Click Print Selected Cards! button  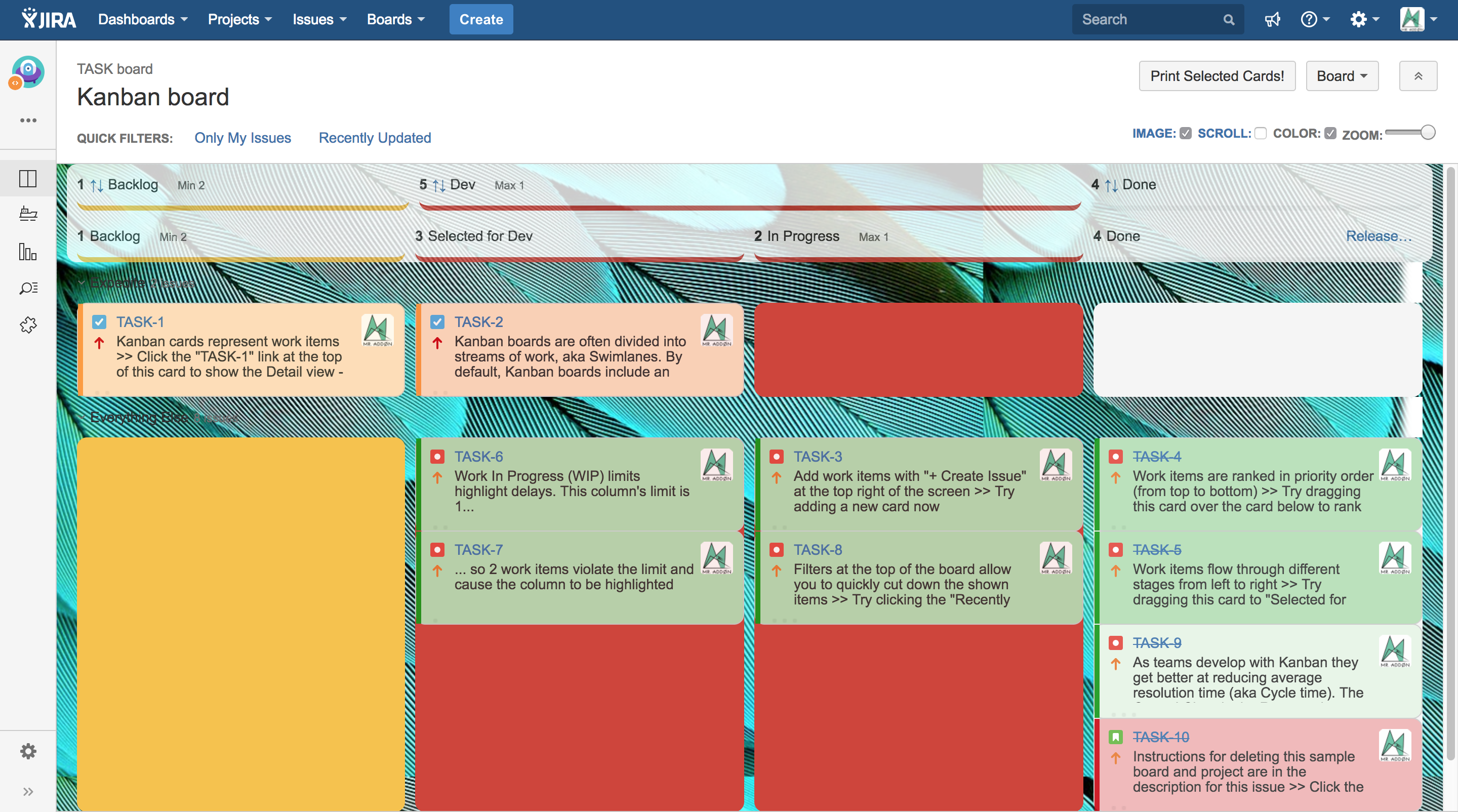(x=1217, y=76)
